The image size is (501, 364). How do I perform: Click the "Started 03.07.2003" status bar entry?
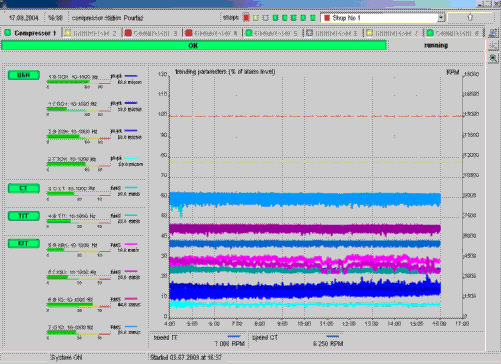(186, 358)
